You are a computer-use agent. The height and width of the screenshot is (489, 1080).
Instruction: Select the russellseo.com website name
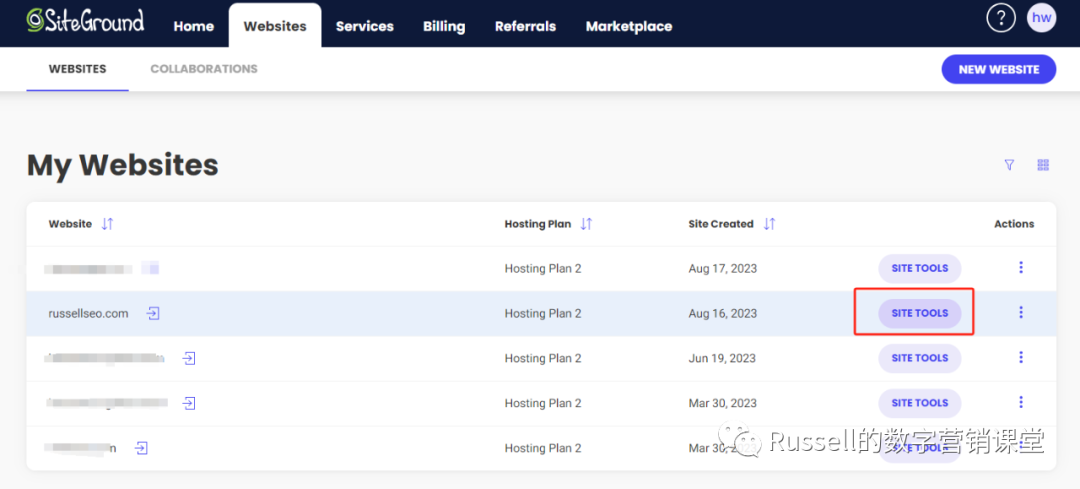pyautogui.click(x=89, y=313)
